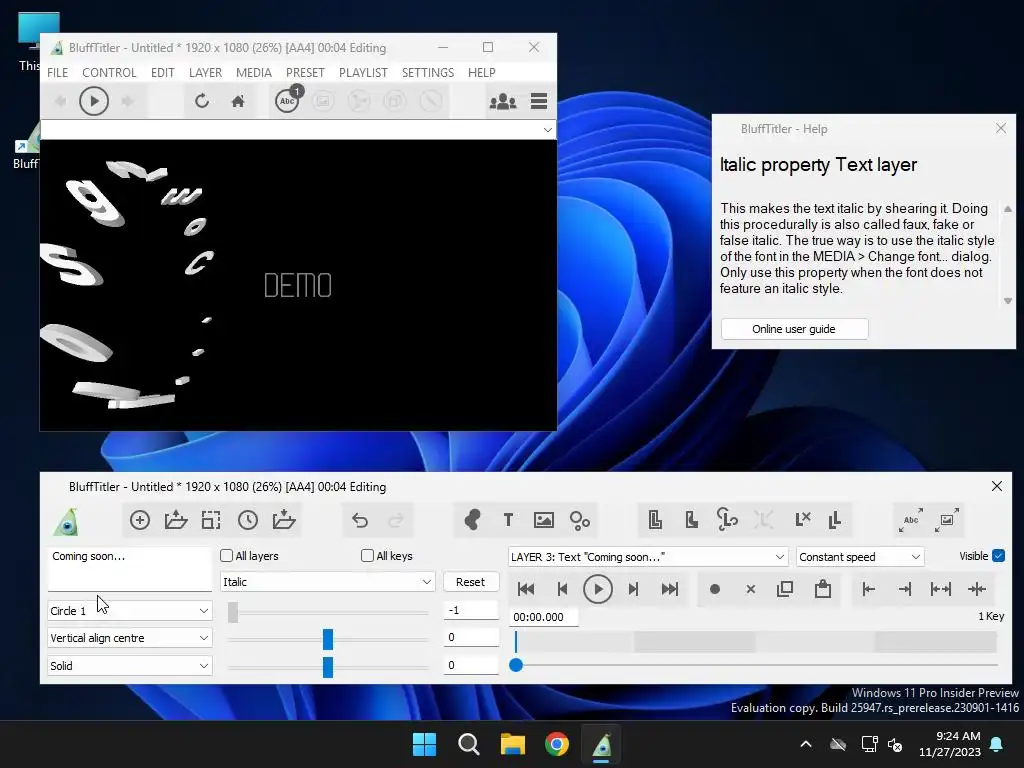Screen dimensions: 1024x768
Task: Click the third slider's blue handle
Action: tap(328, 667)
